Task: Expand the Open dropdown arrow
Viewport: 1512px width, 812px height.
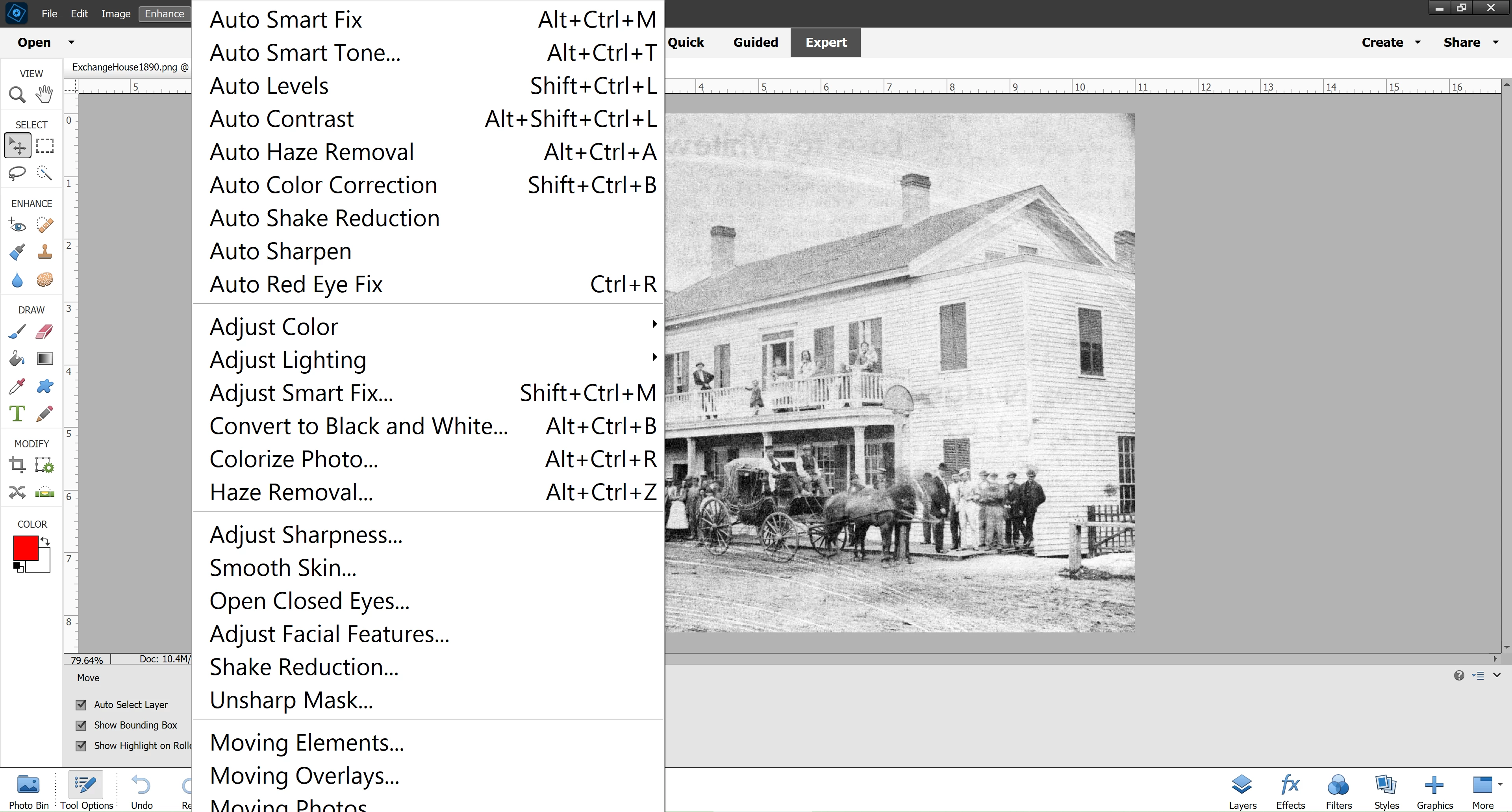Action: (71, 42)
